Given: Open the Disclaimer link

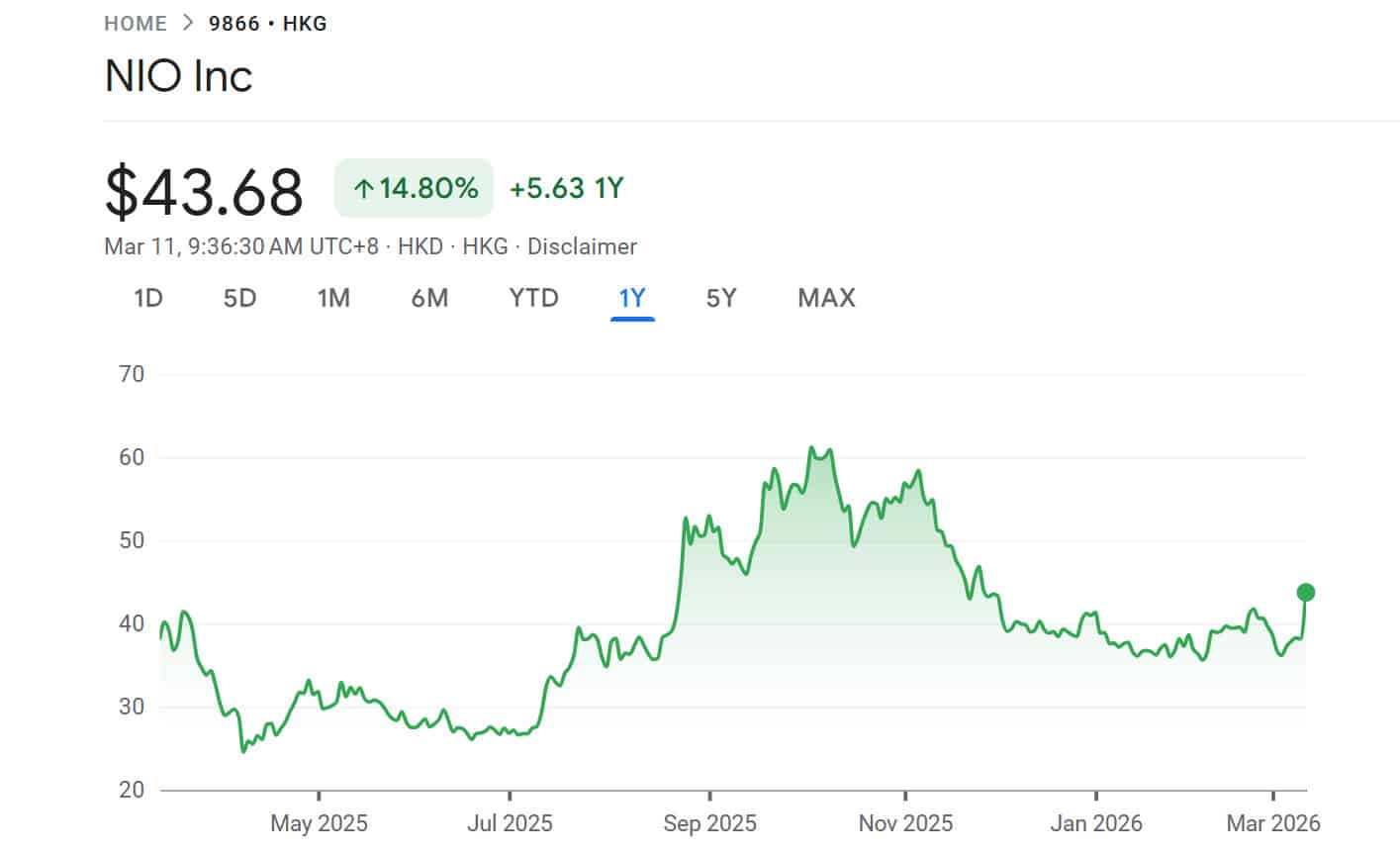Looking at the screenshot, I should (582, 246).
